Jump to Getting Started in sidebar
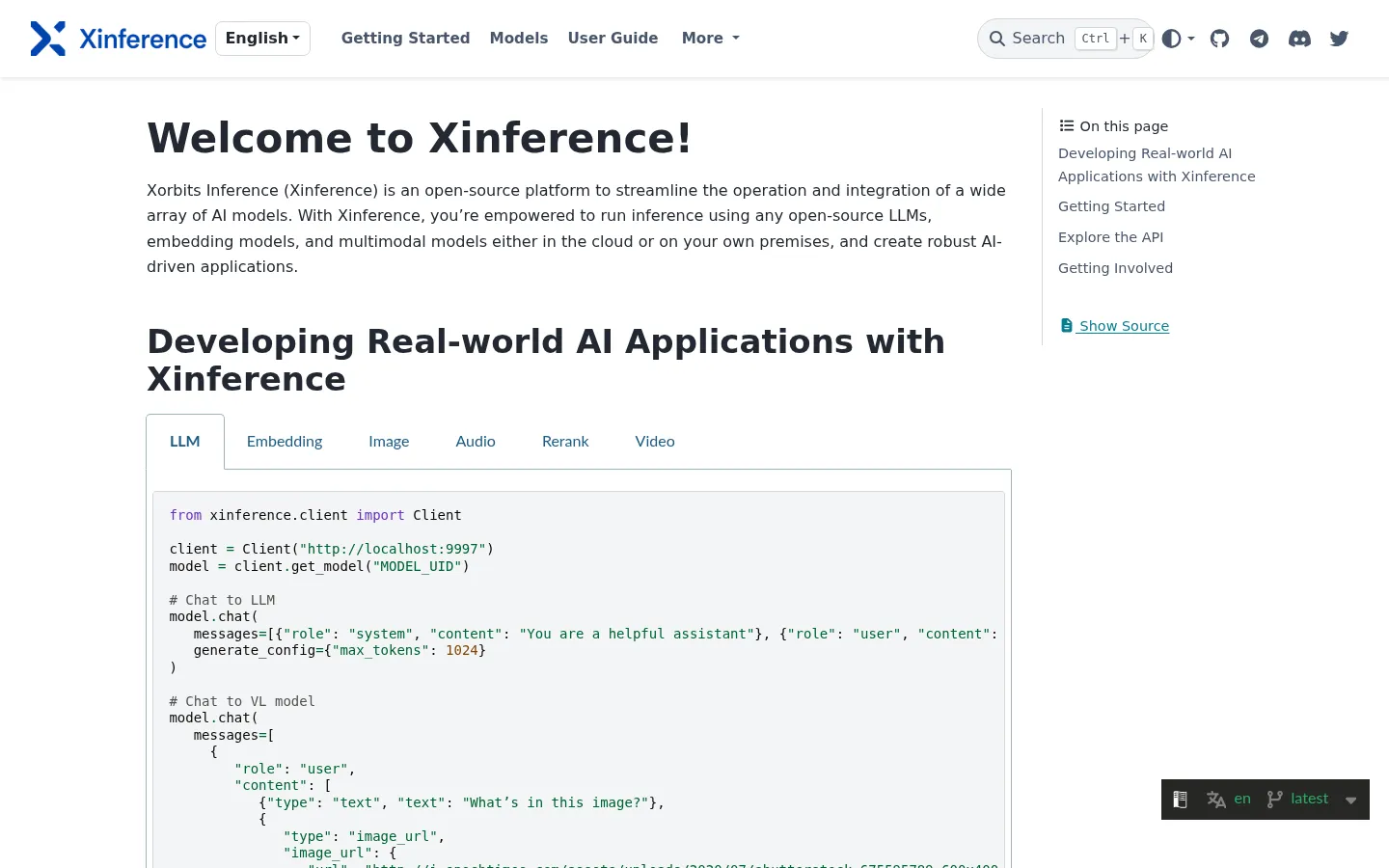This screenshot has width=1389, height=868. (1111, 206)
